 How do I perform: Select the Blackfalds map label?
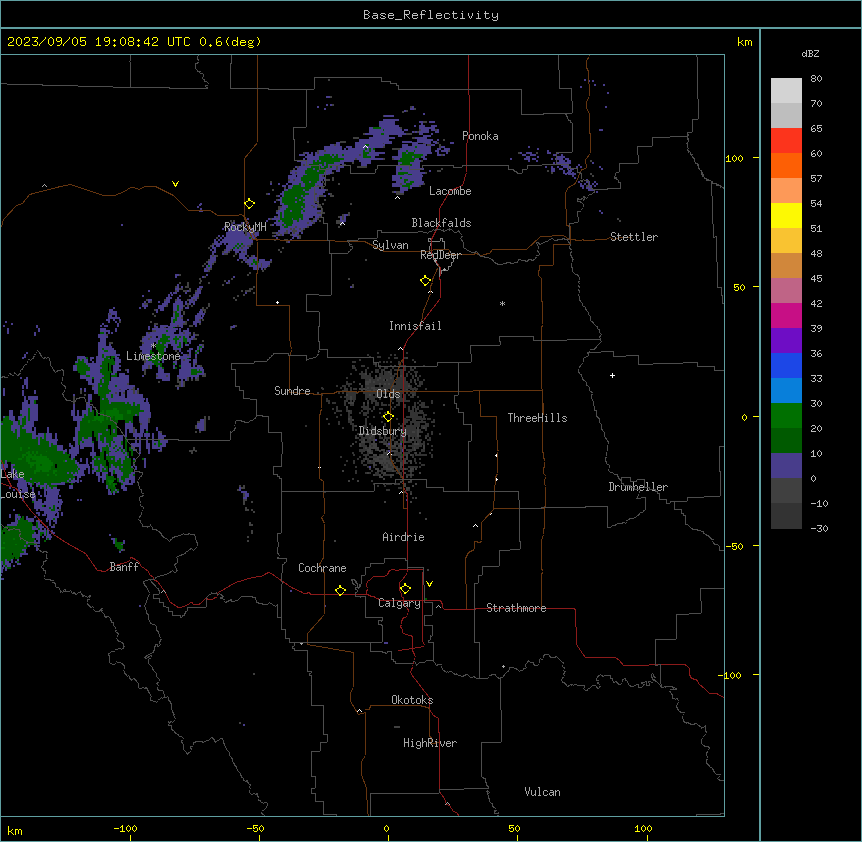click(x=441, y=223)
